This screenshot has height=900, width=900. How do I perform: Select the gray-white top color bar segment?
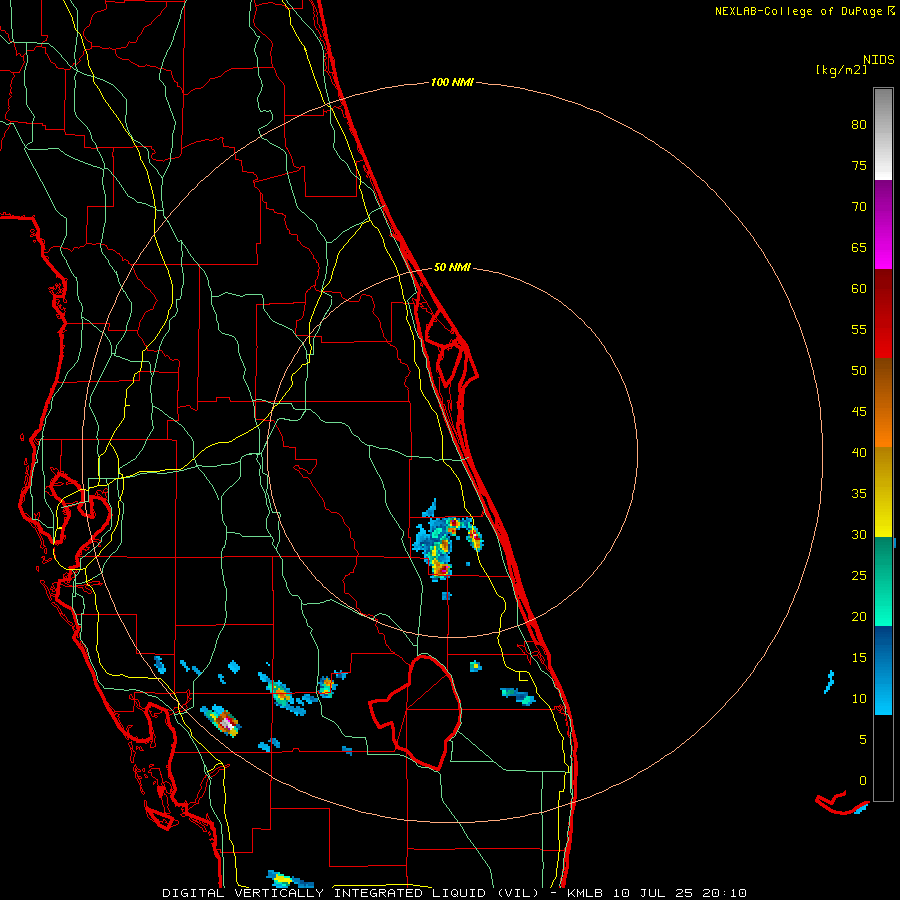pyautogui.click(x=883, y=134)
